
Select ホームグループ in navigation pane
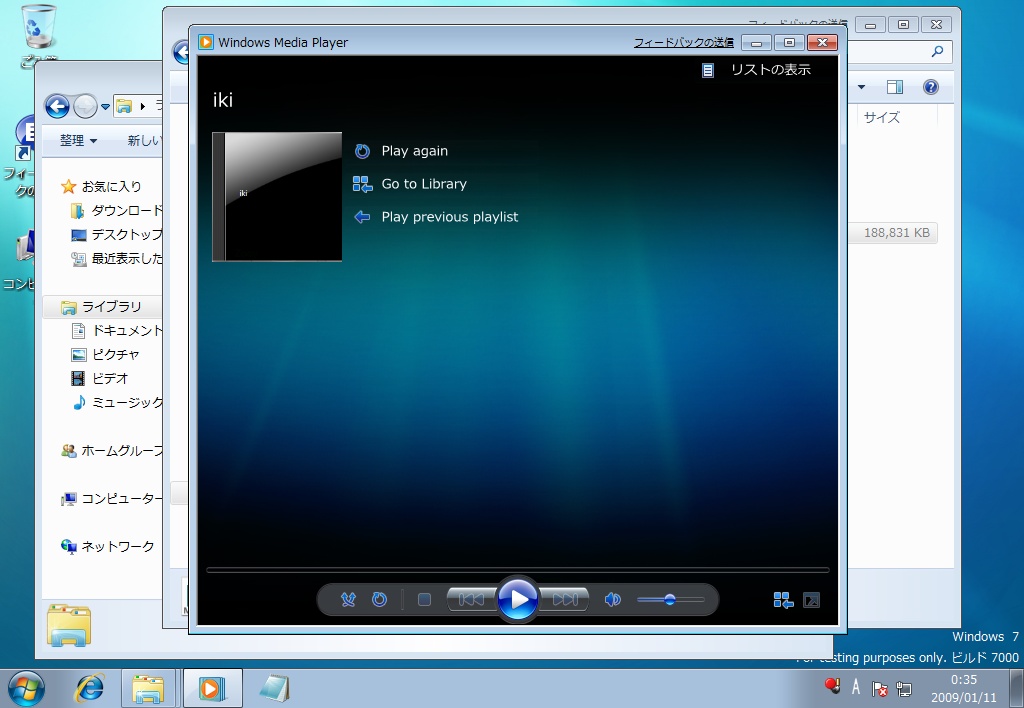pos(121,451)
